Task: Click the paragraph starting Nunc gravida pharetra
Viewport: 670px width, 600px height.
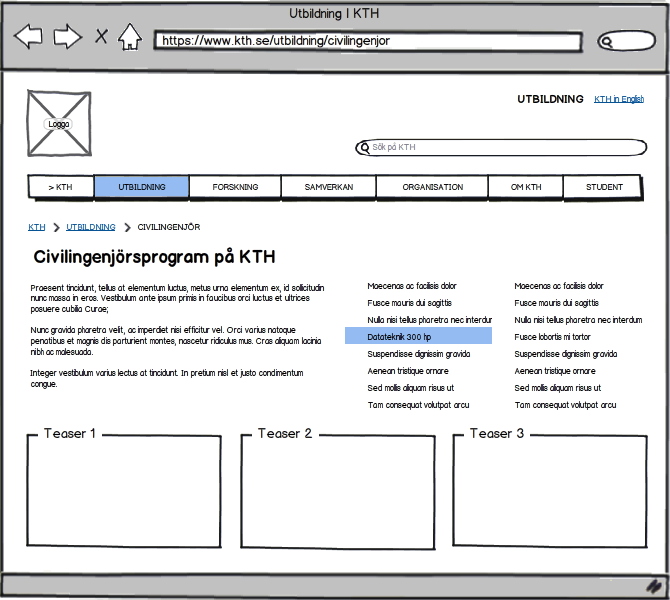Action: point(176,341)
